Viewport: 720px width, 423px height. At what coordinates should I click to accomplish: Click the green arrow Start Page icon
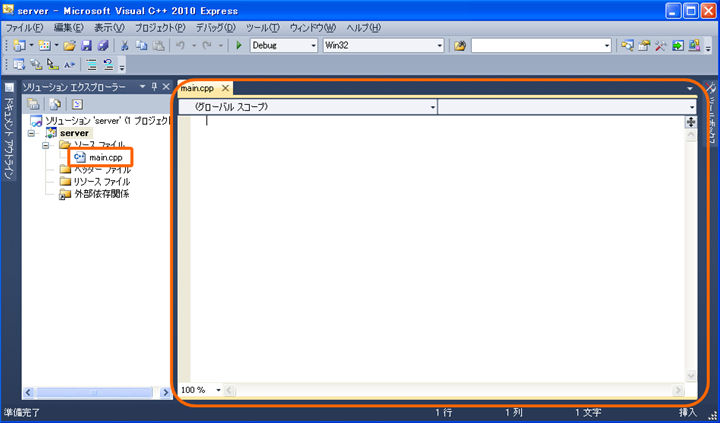pyautogui.click(x=678, y=45)
